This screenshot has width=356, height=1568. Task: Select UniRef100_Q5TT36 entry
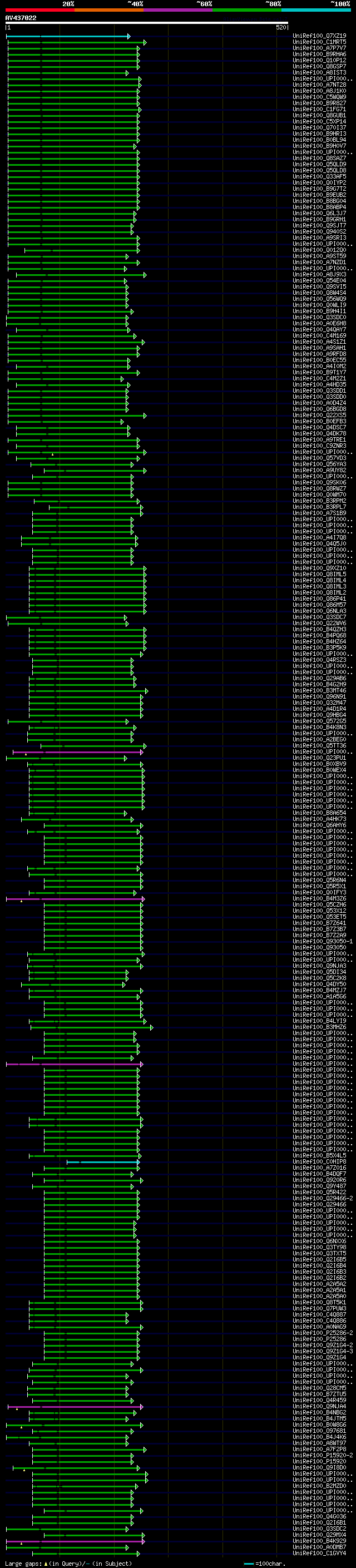[319, 746]
